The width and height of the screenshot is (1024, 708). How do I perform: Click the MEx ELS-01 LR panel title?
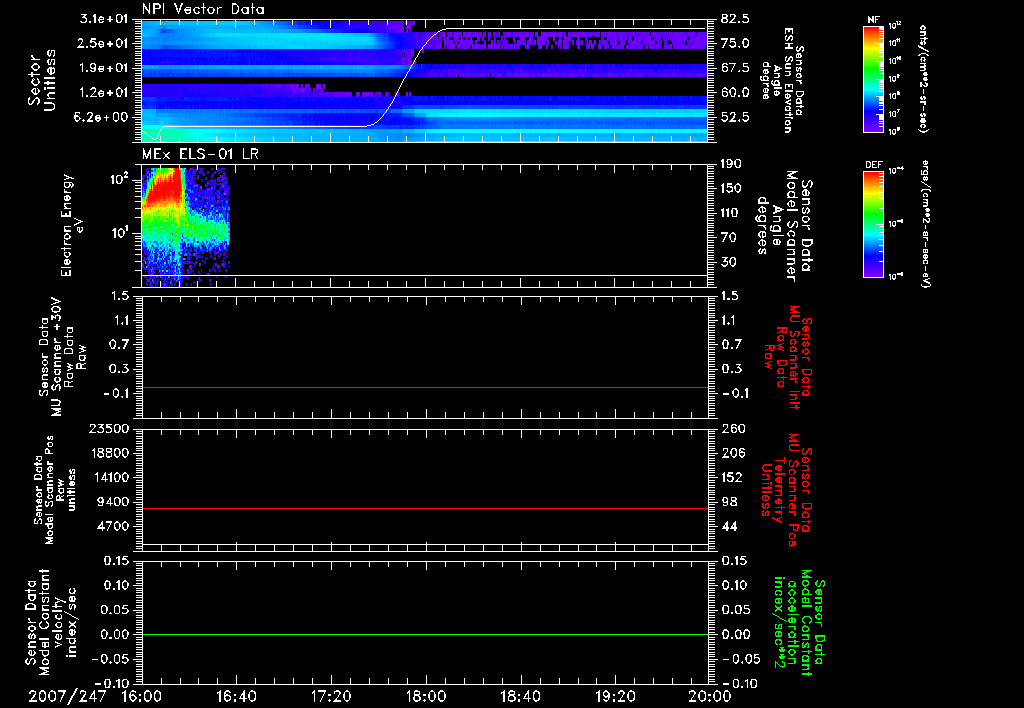click(x=200, y=154)
